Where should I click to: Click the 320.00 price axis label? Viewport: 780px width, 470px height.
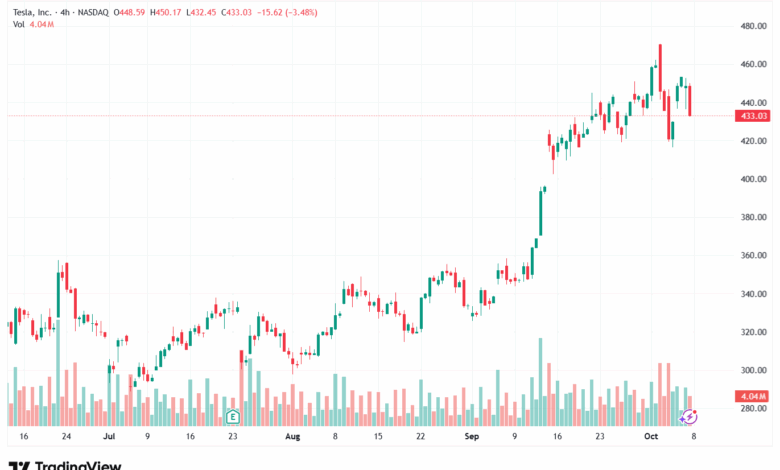point(754,332)
